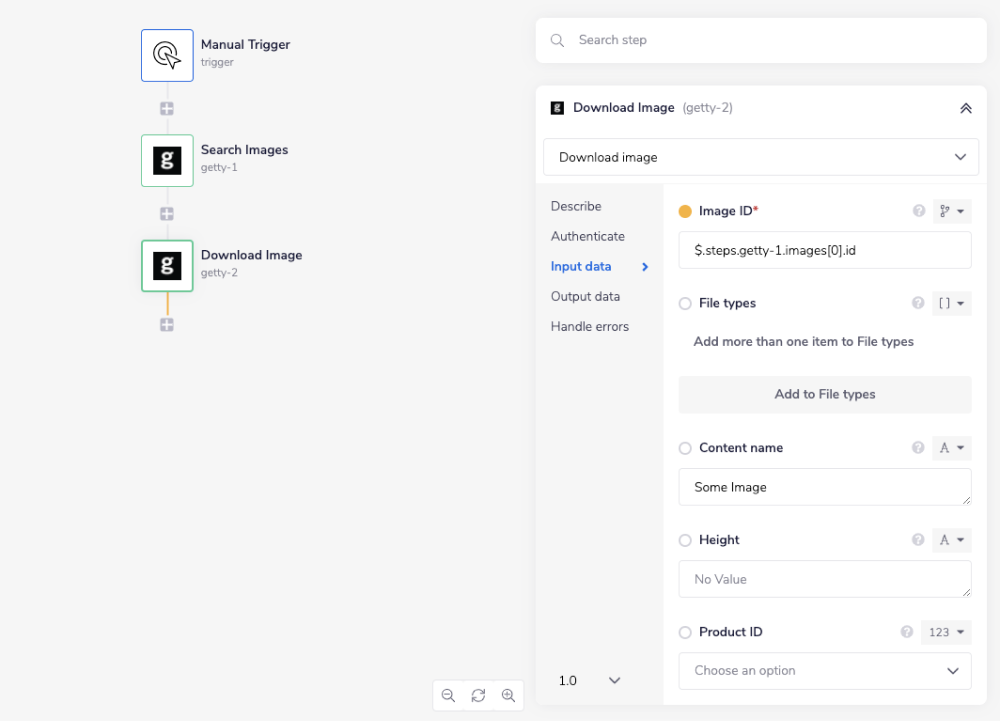1000x721 pixels.
Task: Add step below Manual Trigger with plus
Action: (167, 108)
